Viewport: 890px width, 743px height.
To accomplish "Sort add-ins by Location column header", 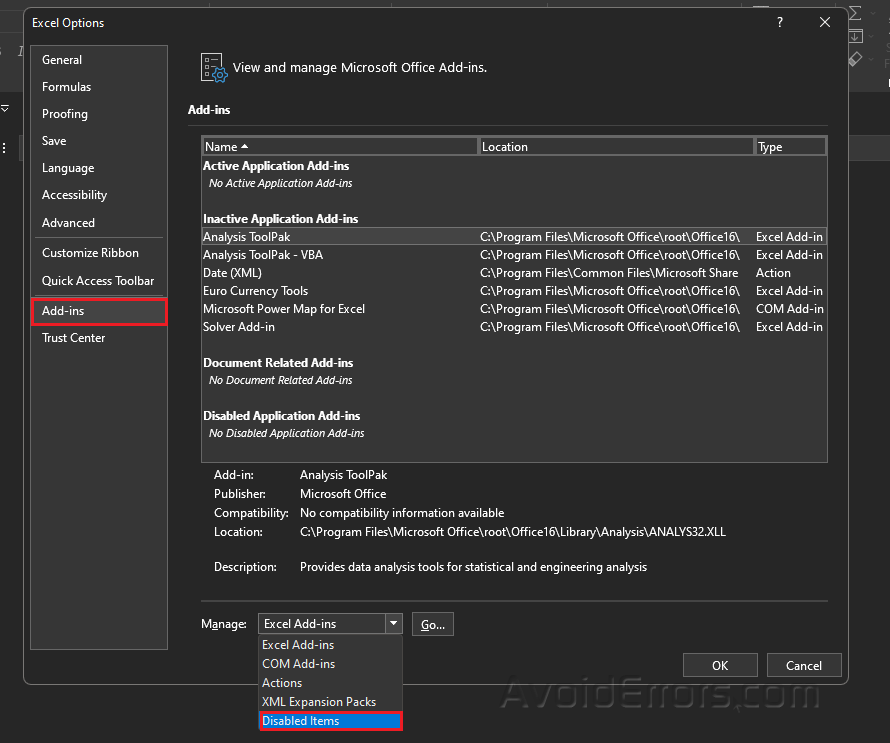I will tap(616, 147).
